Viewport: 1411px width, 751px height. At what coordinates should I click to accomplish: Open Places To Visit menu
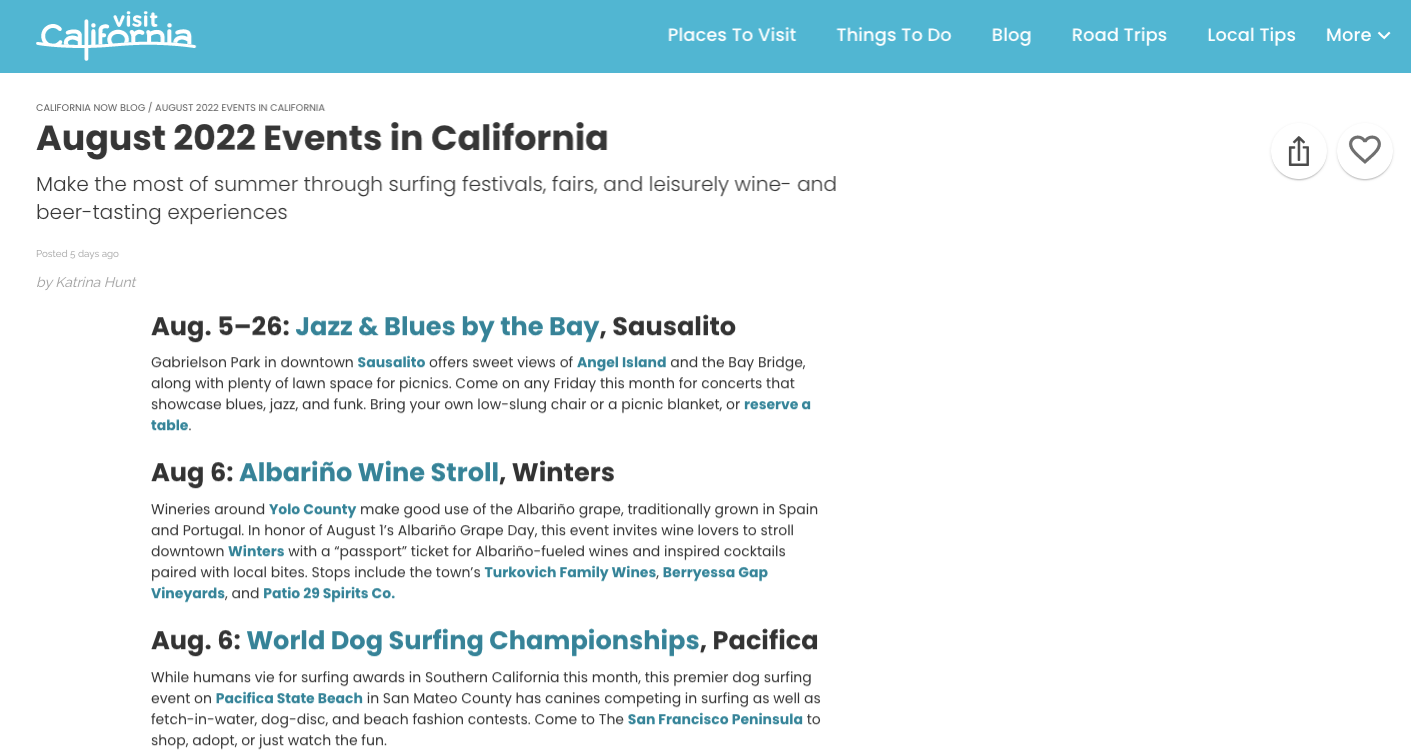[x=732, y=35]
